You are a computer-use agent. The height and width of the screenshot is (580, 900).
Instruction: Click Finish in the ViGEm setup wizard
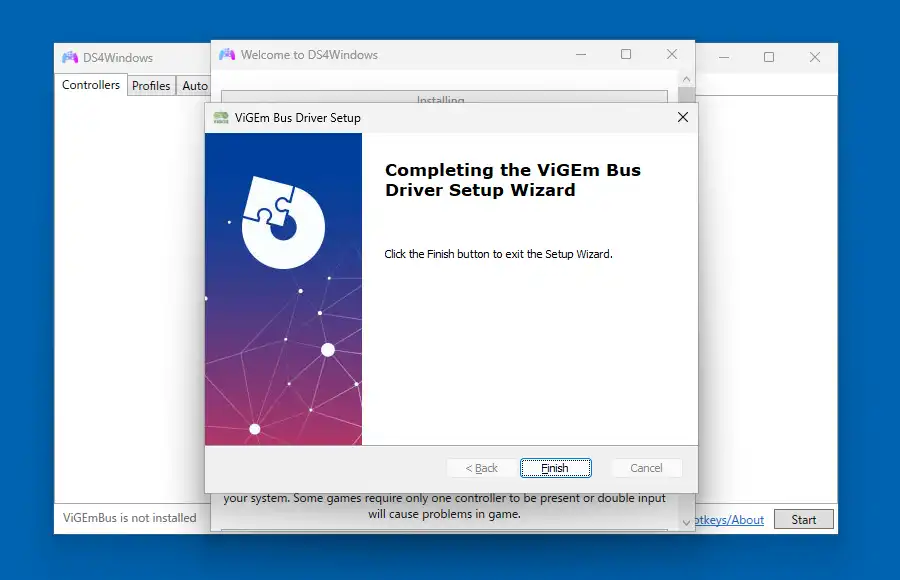click(556, 468)
